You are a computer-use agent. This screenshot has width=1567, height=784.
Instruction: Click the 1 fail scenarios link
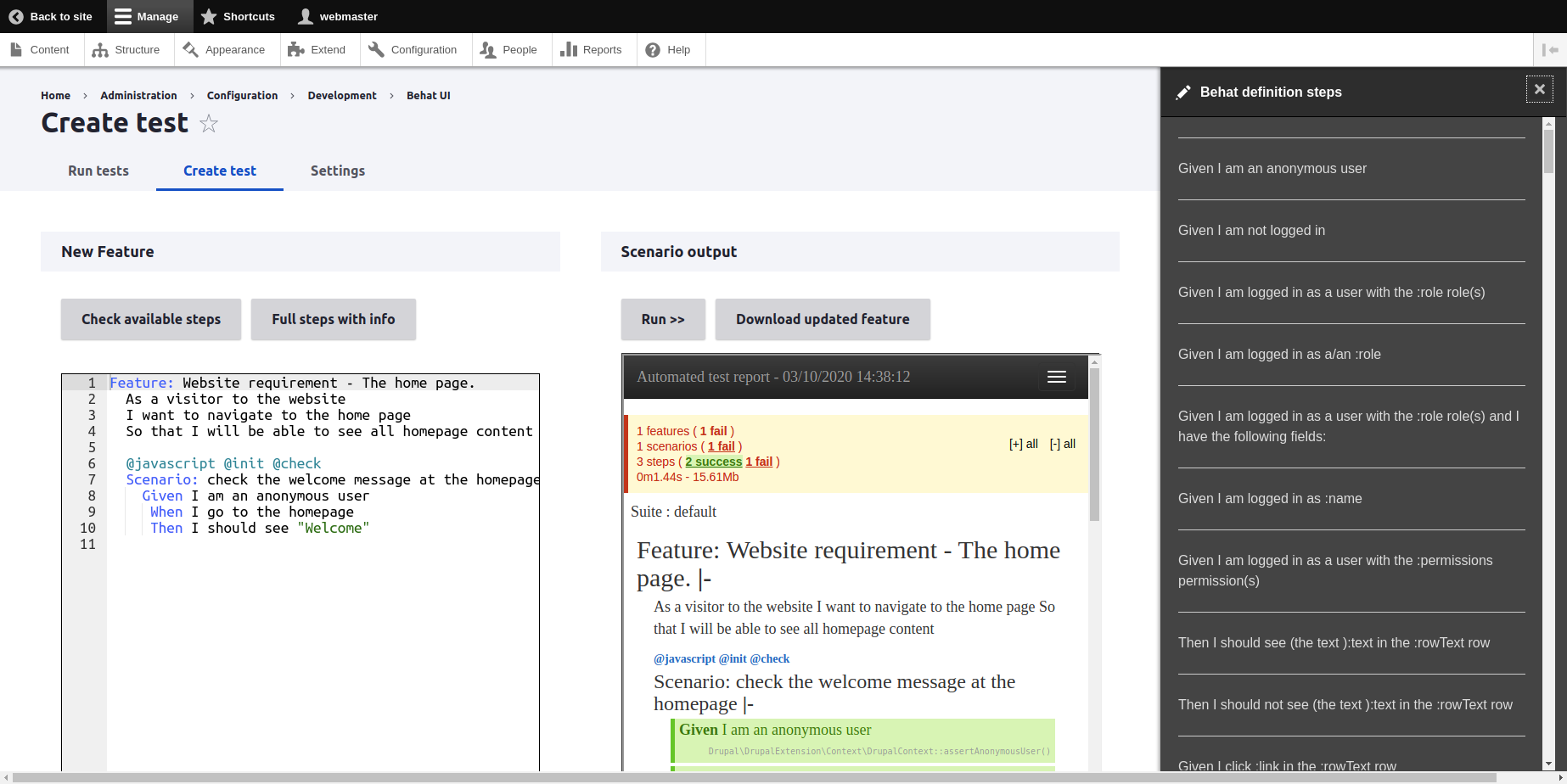[x=721, y=446]
